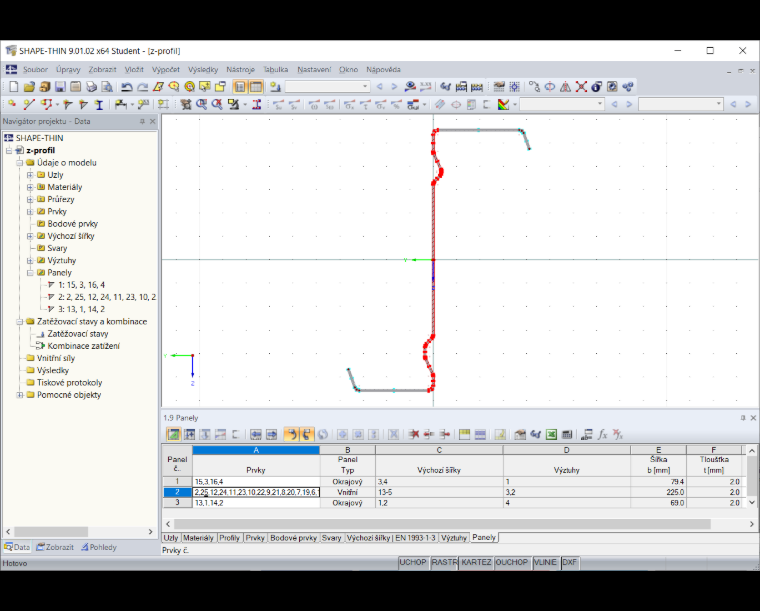Toggle UCHOP snap in status bar
Screen dimensions: 760x611
point(413,562)
